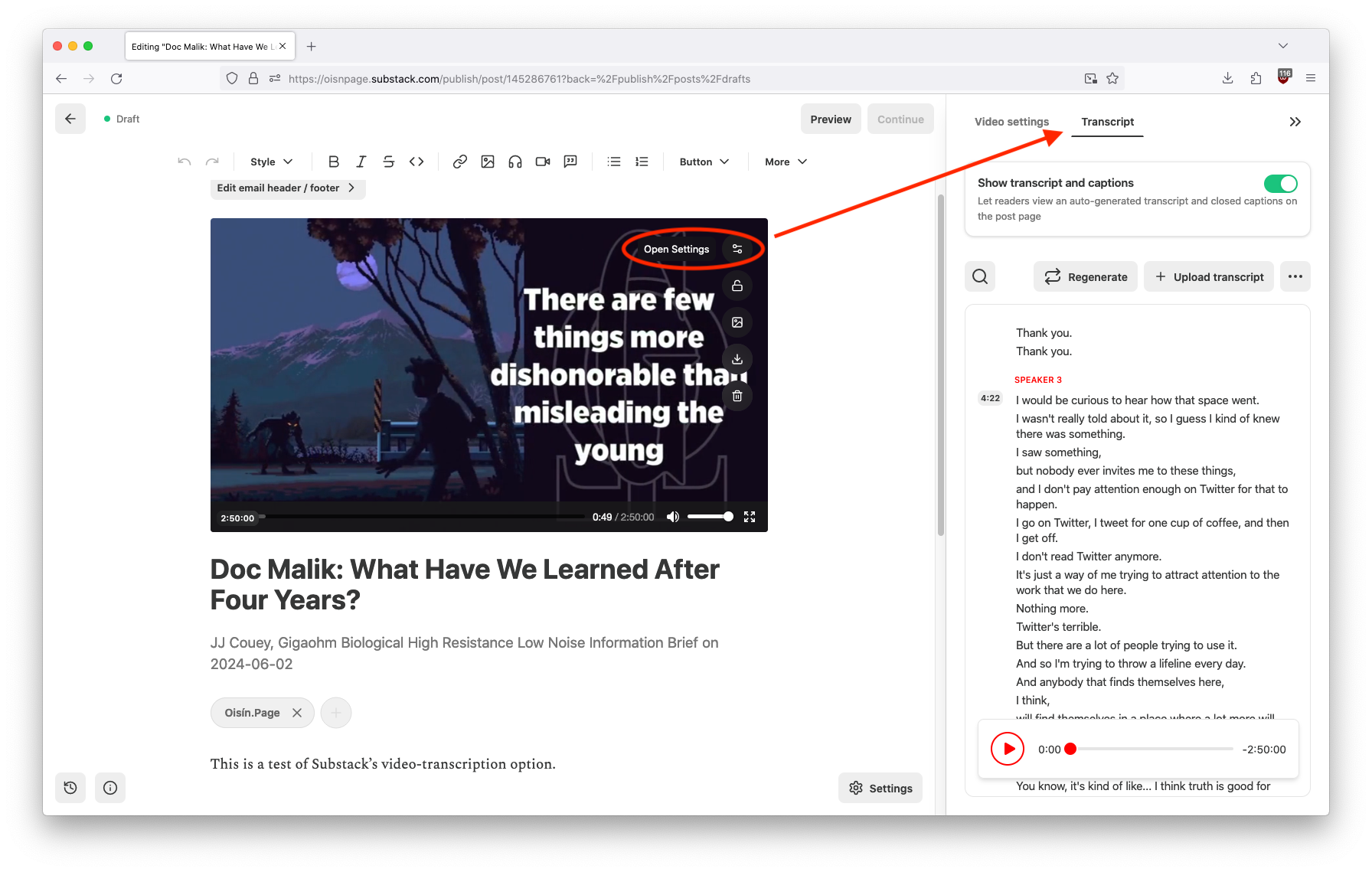Click the SPEAKER 3 label

[1038, 380]
